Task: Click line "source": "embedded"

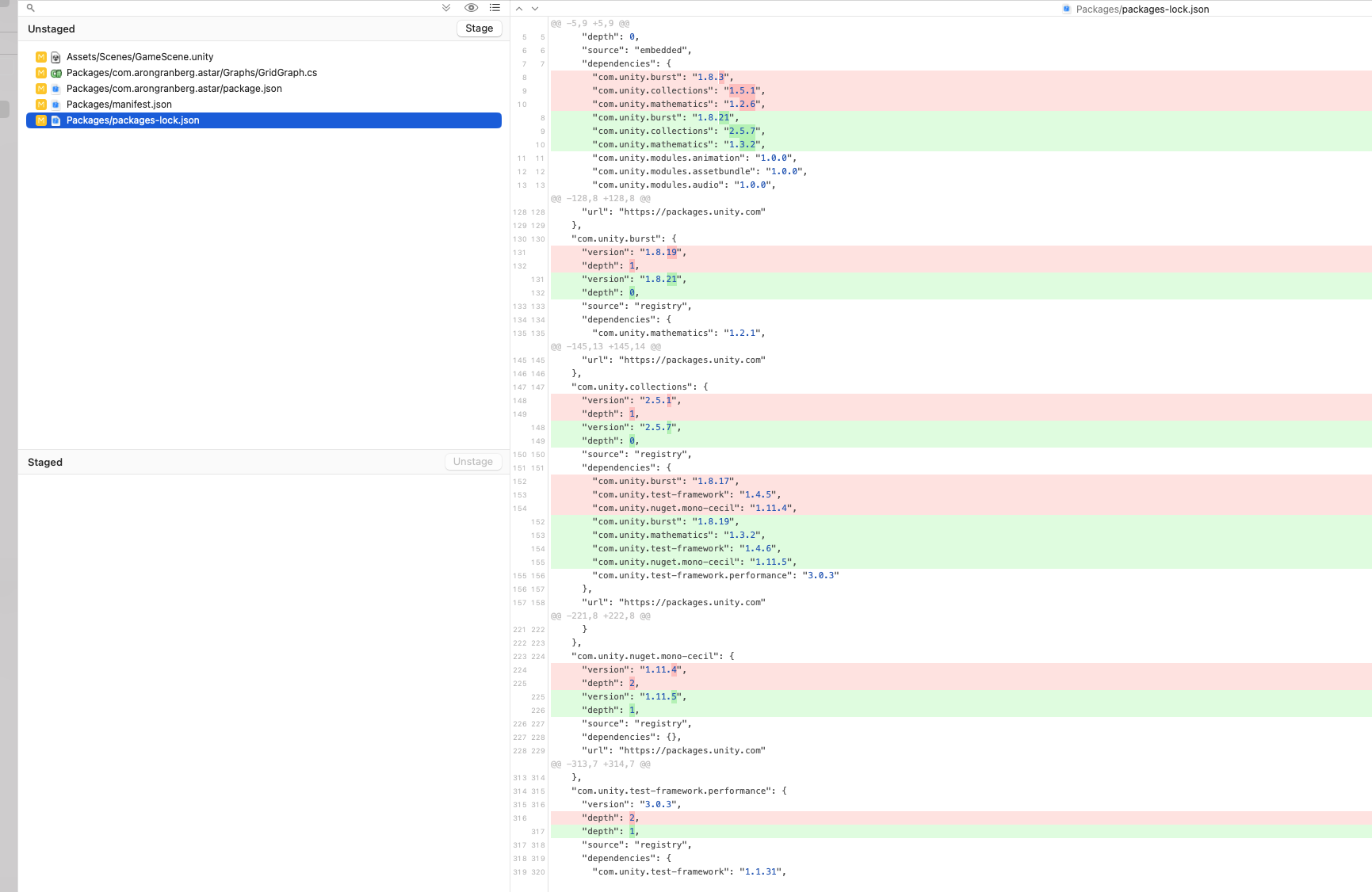Action: 961,51
